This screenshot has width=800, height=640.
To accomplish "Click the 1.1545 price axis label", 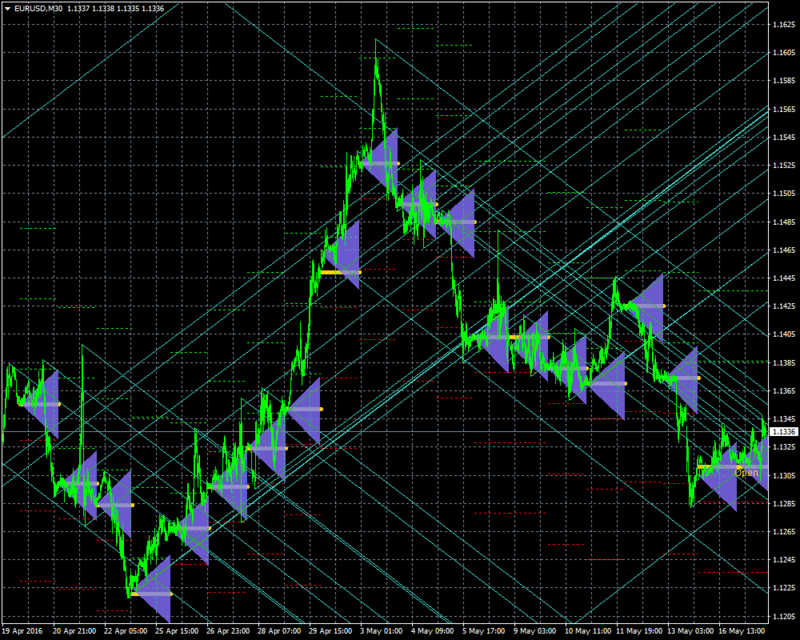I will pyautogui.click(x=784, y=137).
